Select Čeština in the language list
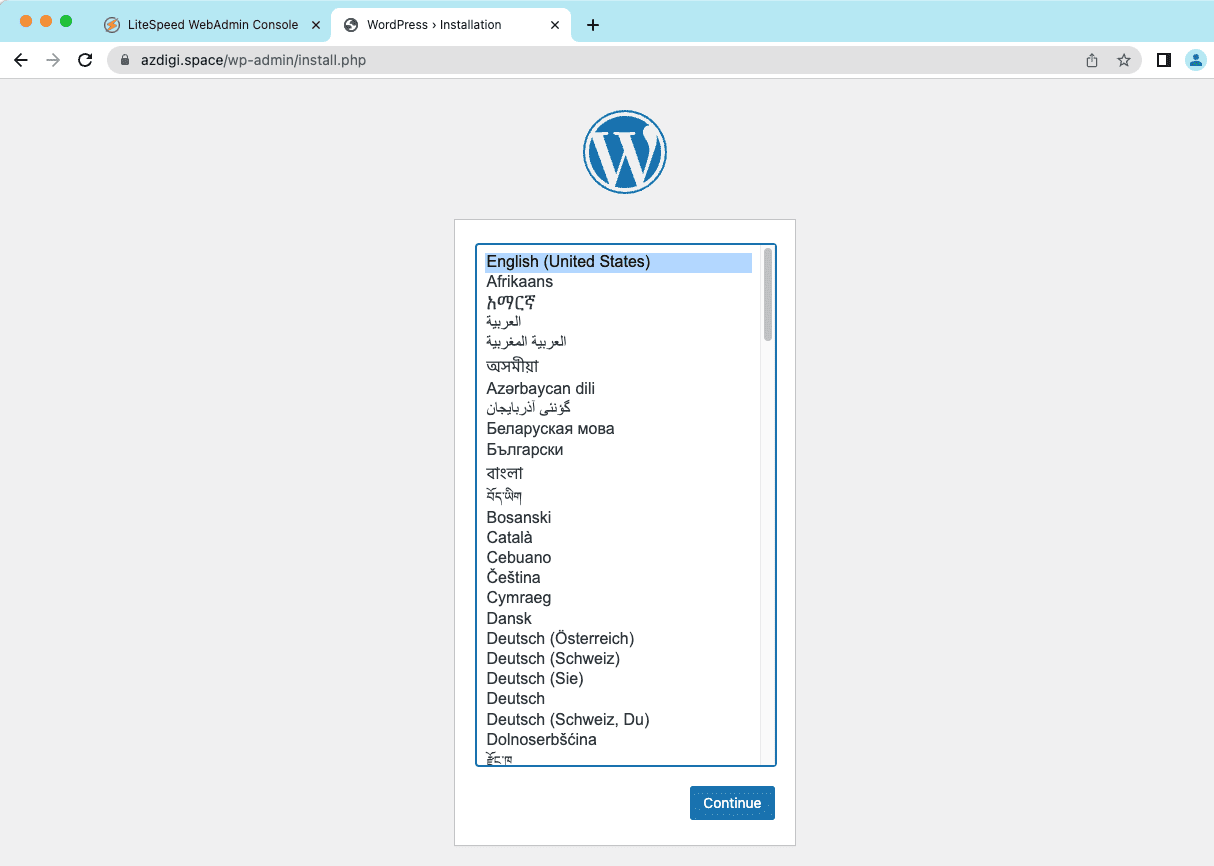 pyautogui.click(x=513, y=577)
